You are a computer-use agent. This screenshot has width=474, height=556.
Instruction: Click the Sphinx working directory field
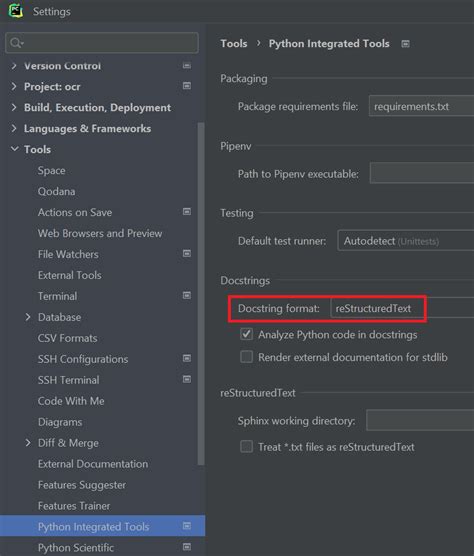pyautogui.click(x=420, y=420)
